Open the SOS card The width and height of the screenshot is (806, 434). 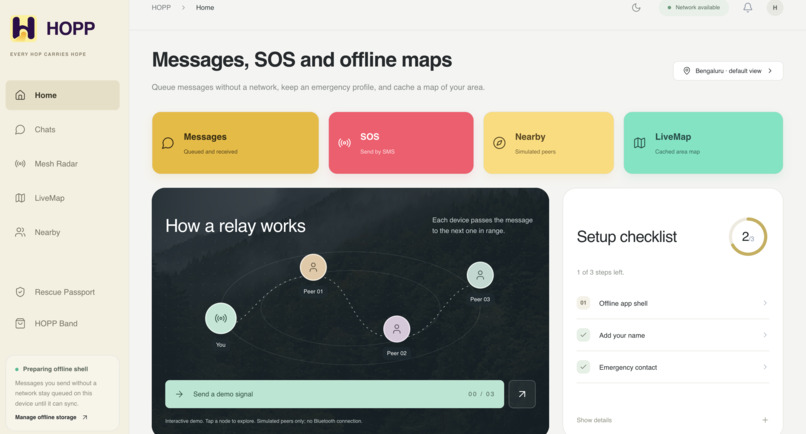tap(401, 143)
